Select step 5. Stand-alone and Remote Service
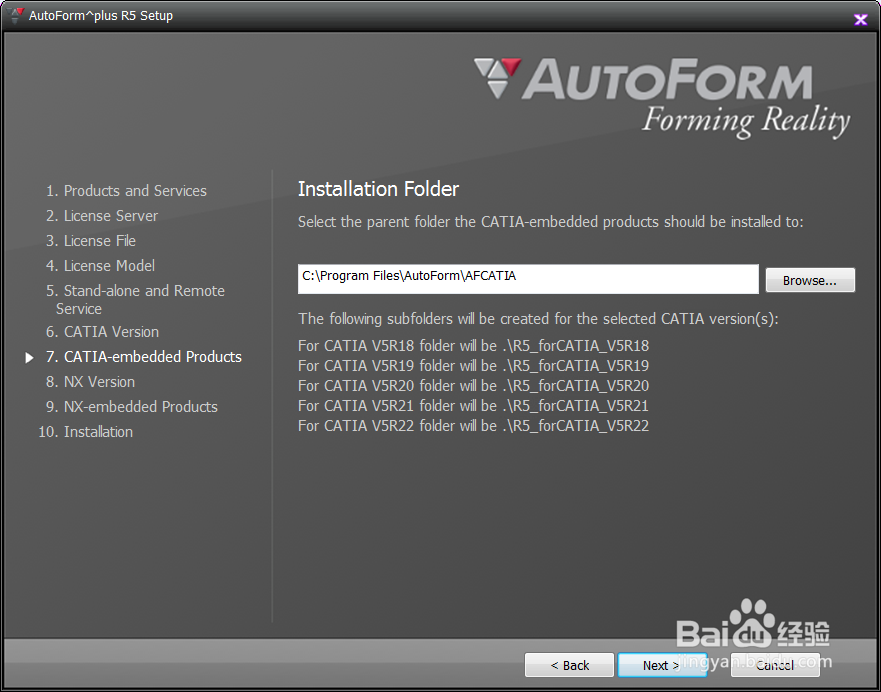The height and width of the screenshot is (692, 881). coord(135,299)
